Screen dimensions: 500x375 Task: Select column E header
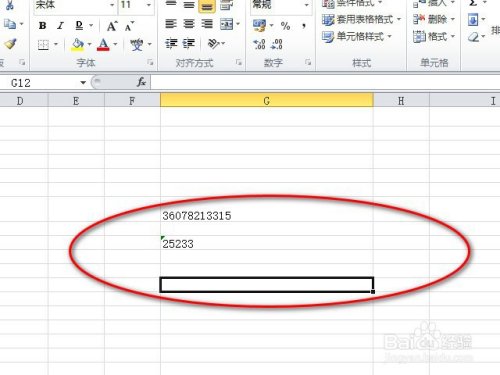76,101
